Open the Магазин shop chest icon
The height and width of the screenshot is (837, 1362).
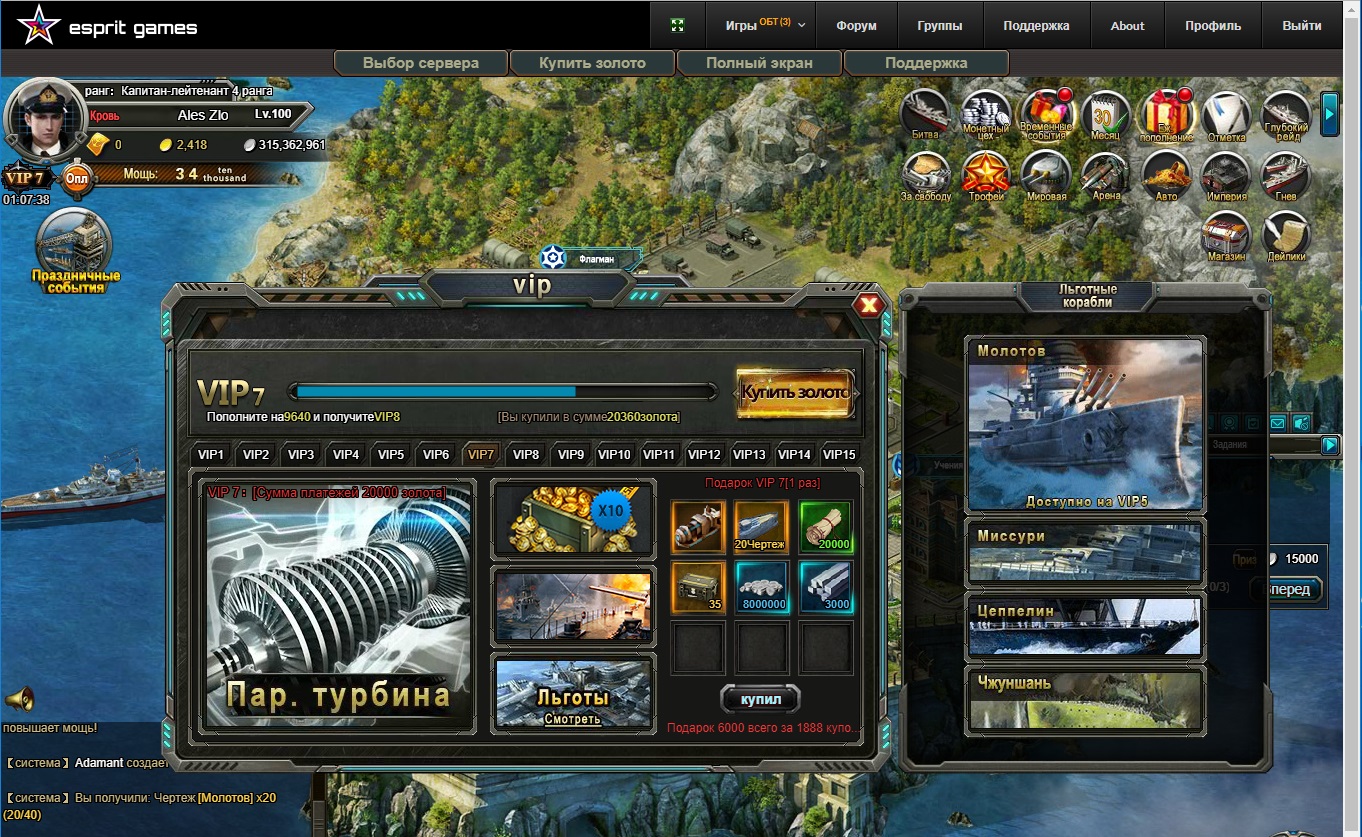(x=1226, y=235)
